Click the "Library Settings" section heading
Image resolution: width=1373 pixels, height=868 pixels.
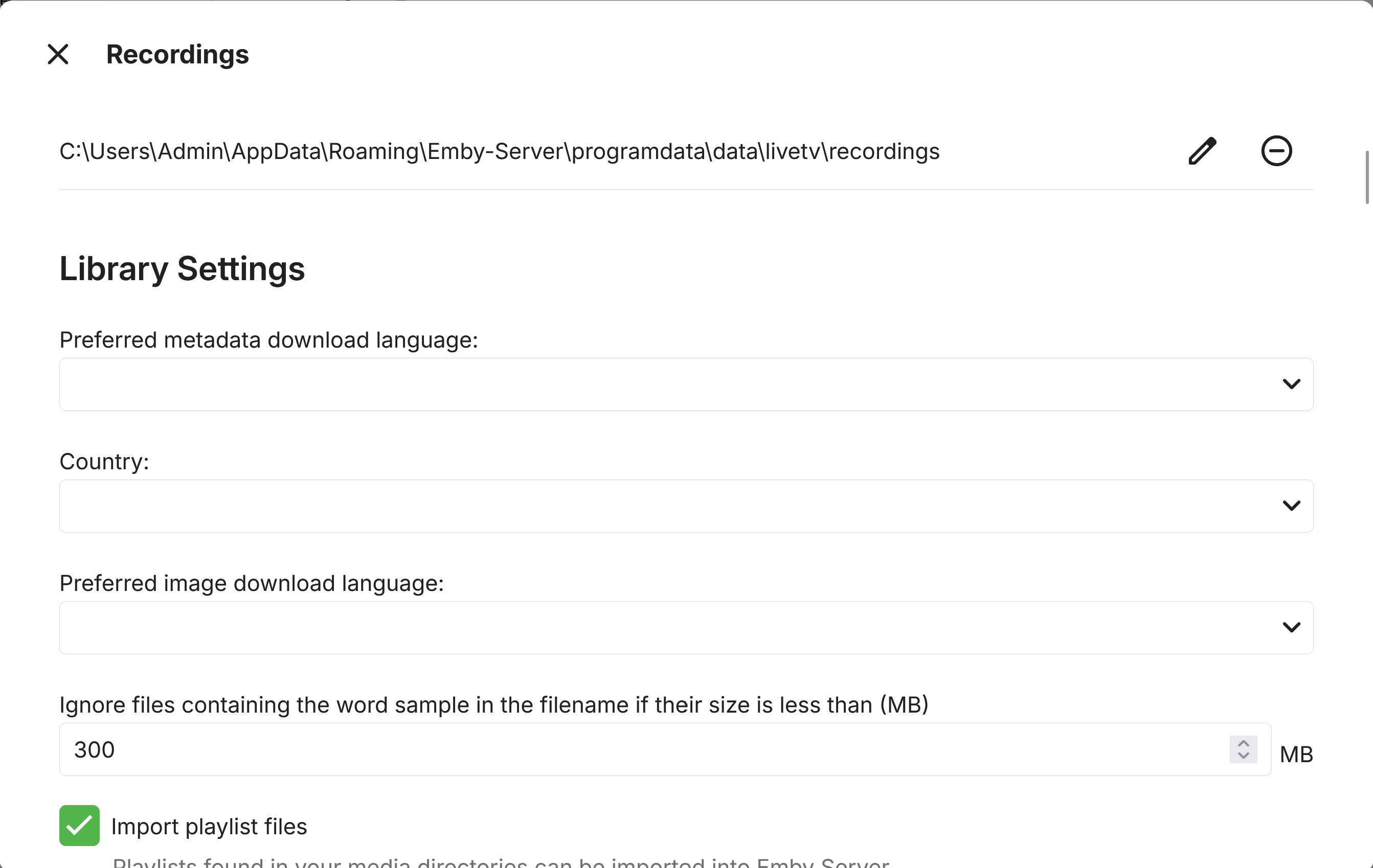(x=182, y=269)
